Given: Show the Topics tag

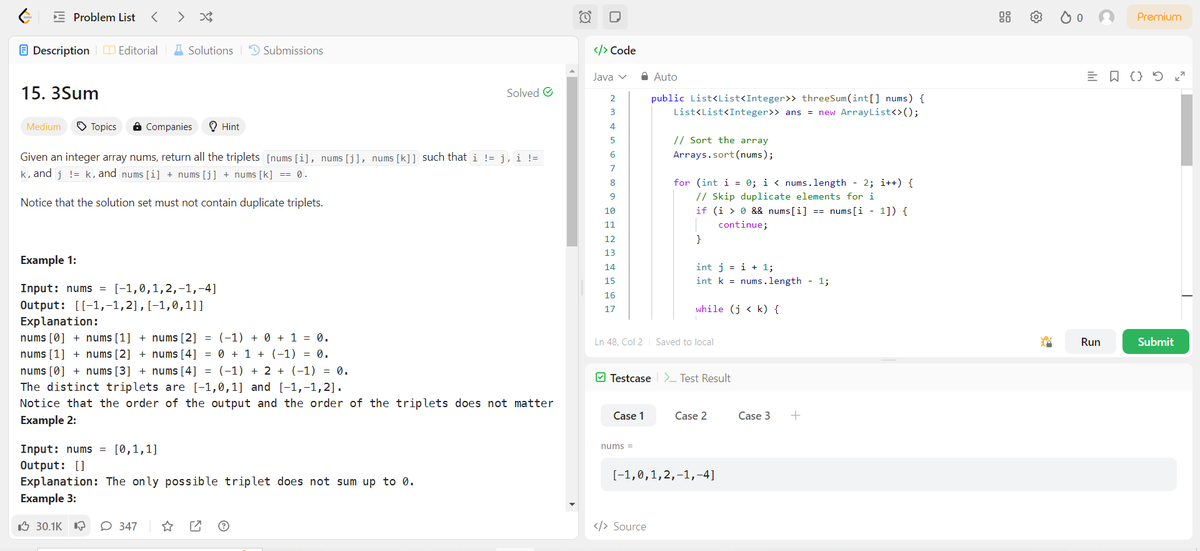Looking at the screenshot, I should [97, 127].
